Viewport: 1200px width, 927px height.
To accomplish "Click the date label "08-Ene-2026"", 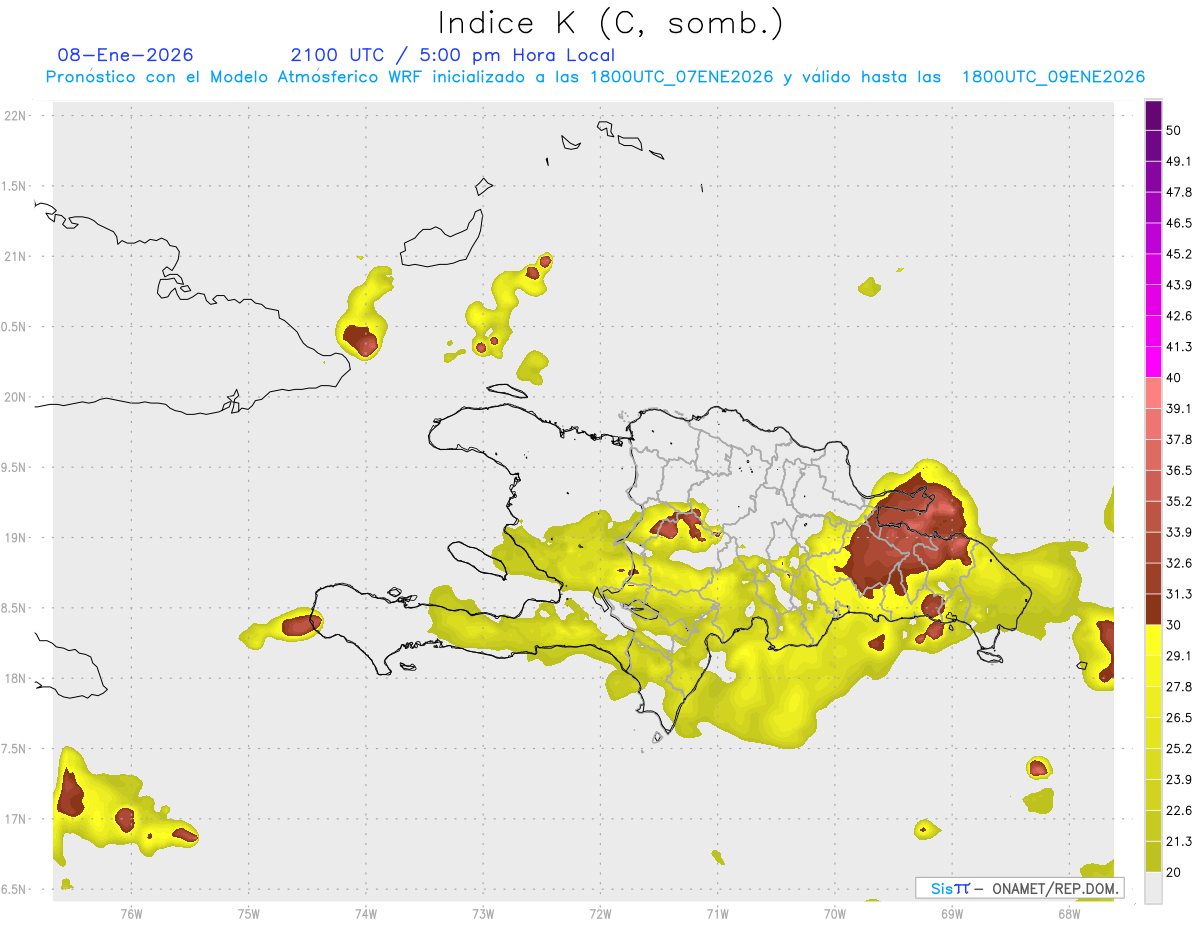I will 126,55.
